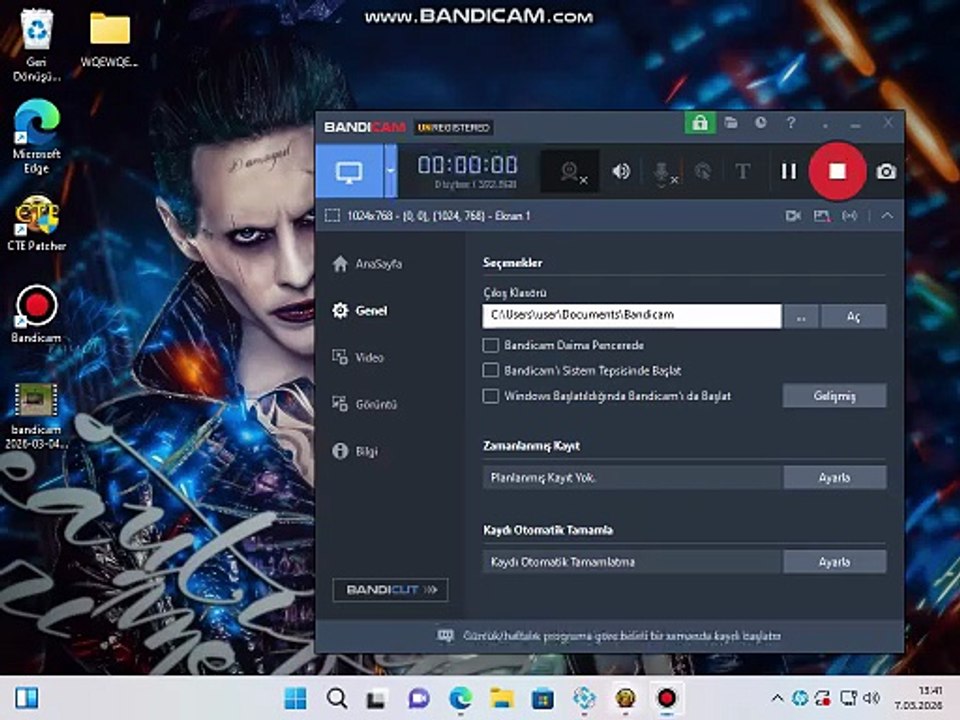Click the BANDICUT button
Screen dimensions: 960x720
click(390, 590)
